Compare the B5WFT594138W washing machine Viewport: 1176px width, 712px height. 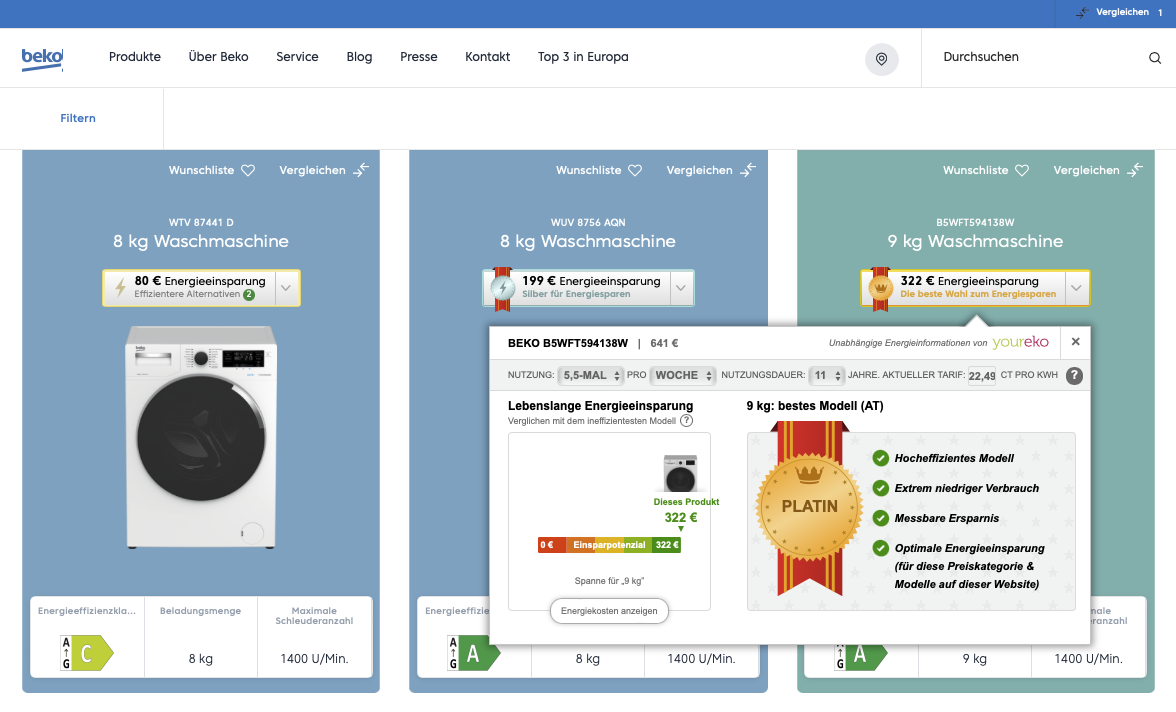(1098, 170)
